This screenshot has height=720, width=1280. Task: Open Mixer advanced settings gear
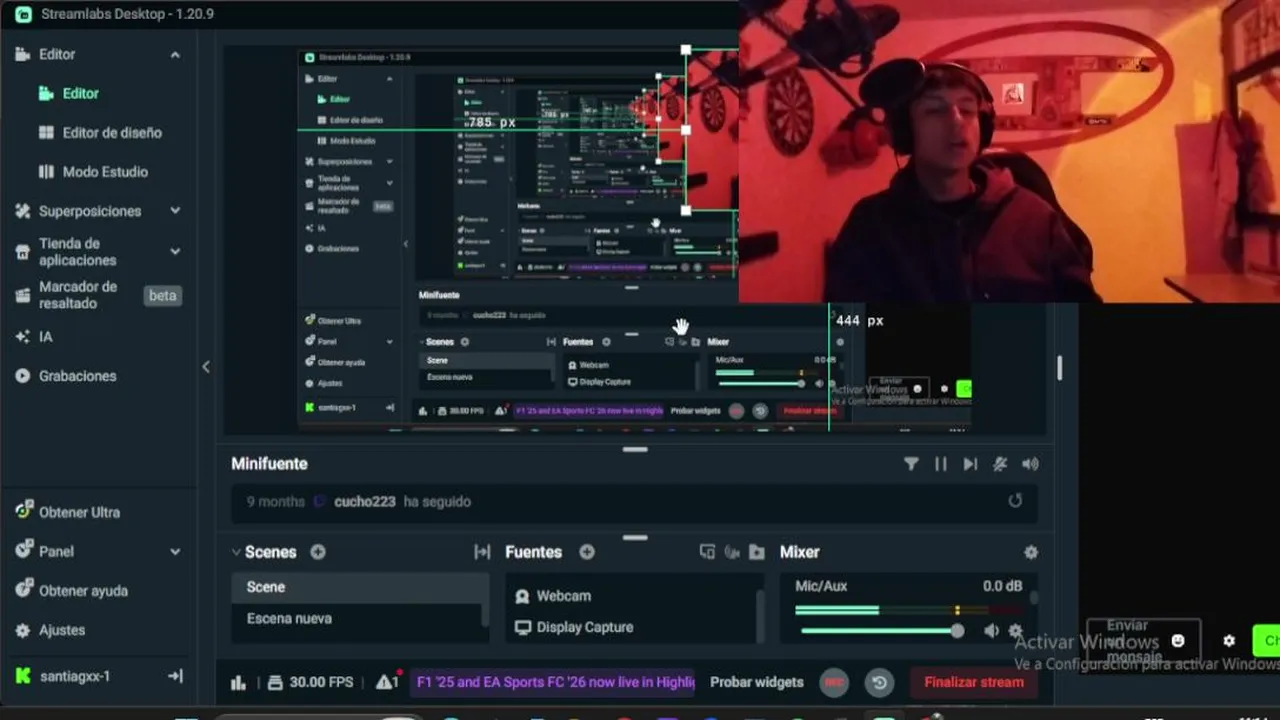pyautogui.click(x=1031, y=552)
